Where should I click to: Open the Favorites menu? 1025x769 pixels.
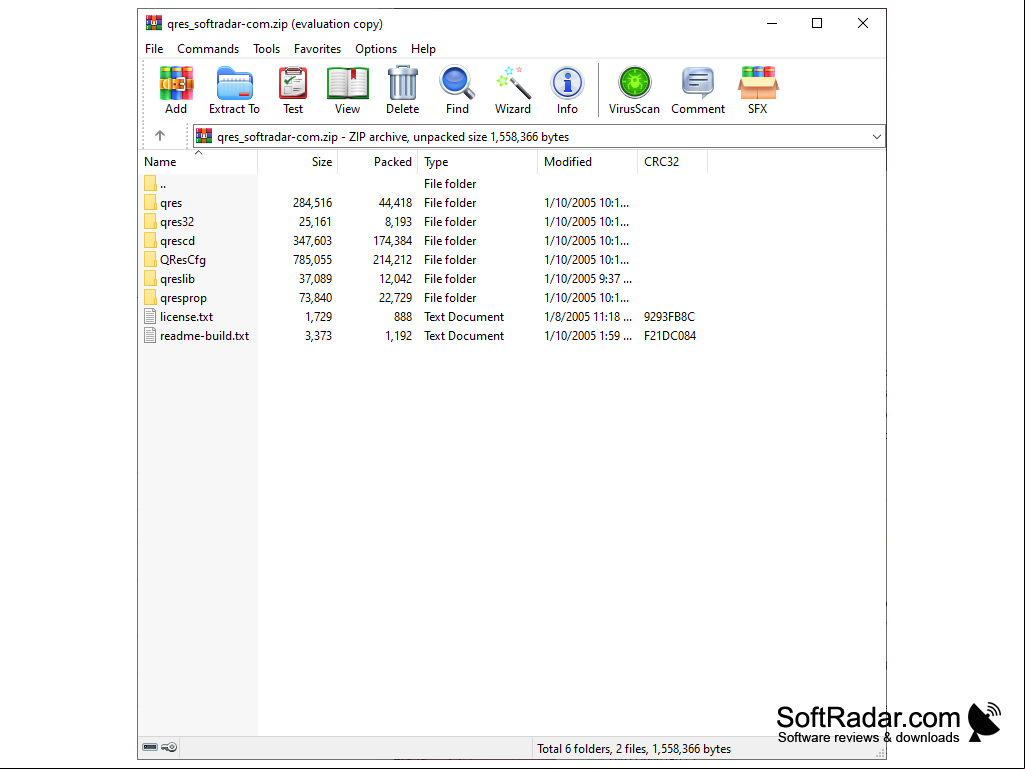317,49
